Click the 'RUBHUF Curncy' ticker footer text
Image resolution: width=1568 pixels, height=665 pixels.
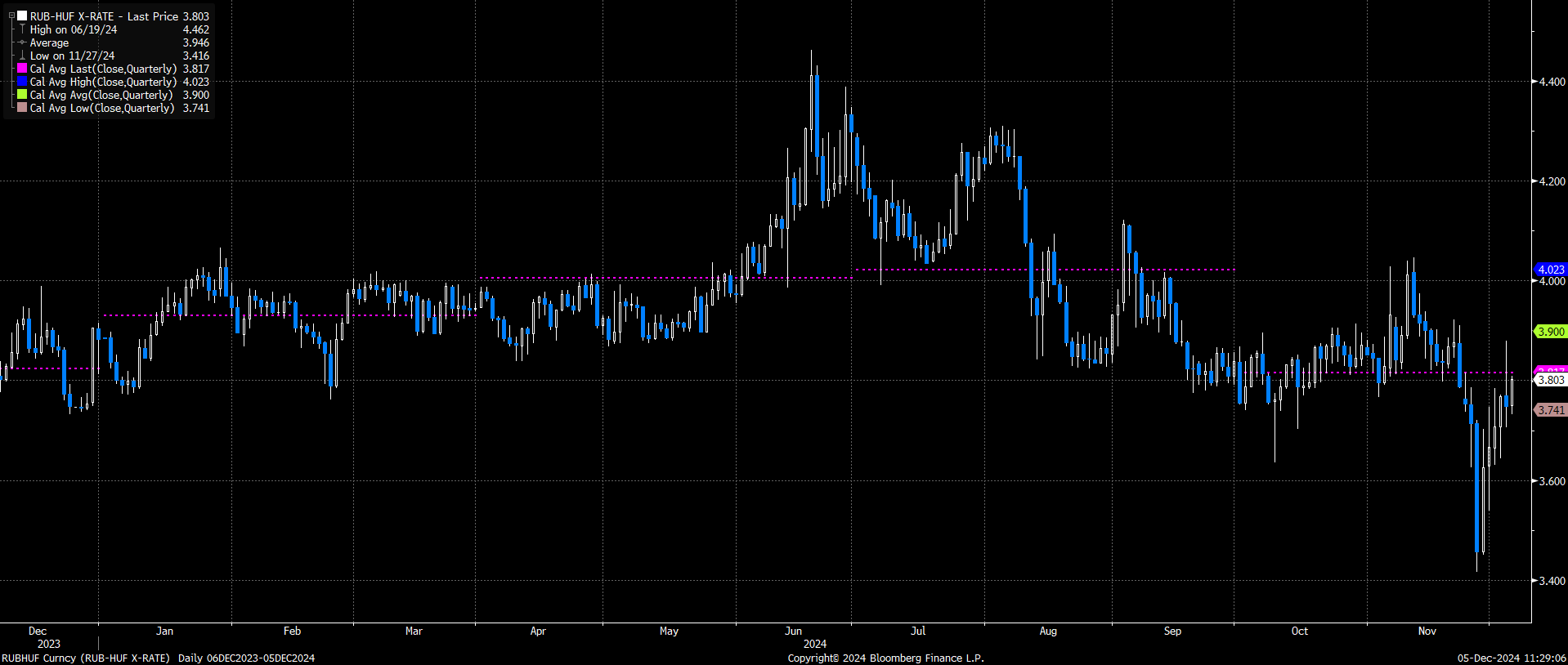(x=39, y=658)
